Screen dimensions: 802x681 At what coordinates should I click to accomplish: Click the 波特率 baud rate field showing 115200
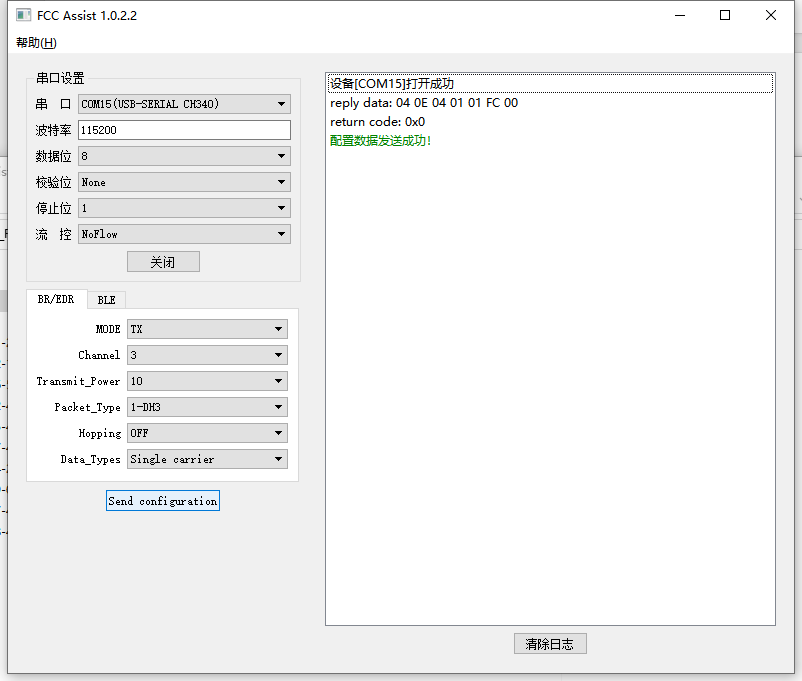(x=184, y=130)
